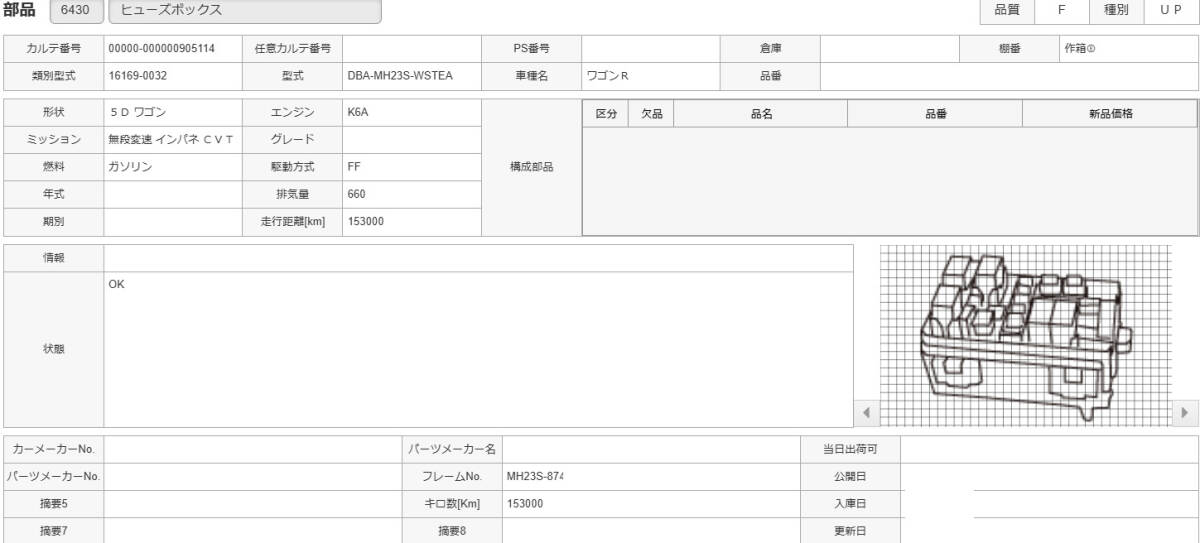The image size is (1200, 543).
Task: Click the empty 情報 field
Action: click(478, 258)
